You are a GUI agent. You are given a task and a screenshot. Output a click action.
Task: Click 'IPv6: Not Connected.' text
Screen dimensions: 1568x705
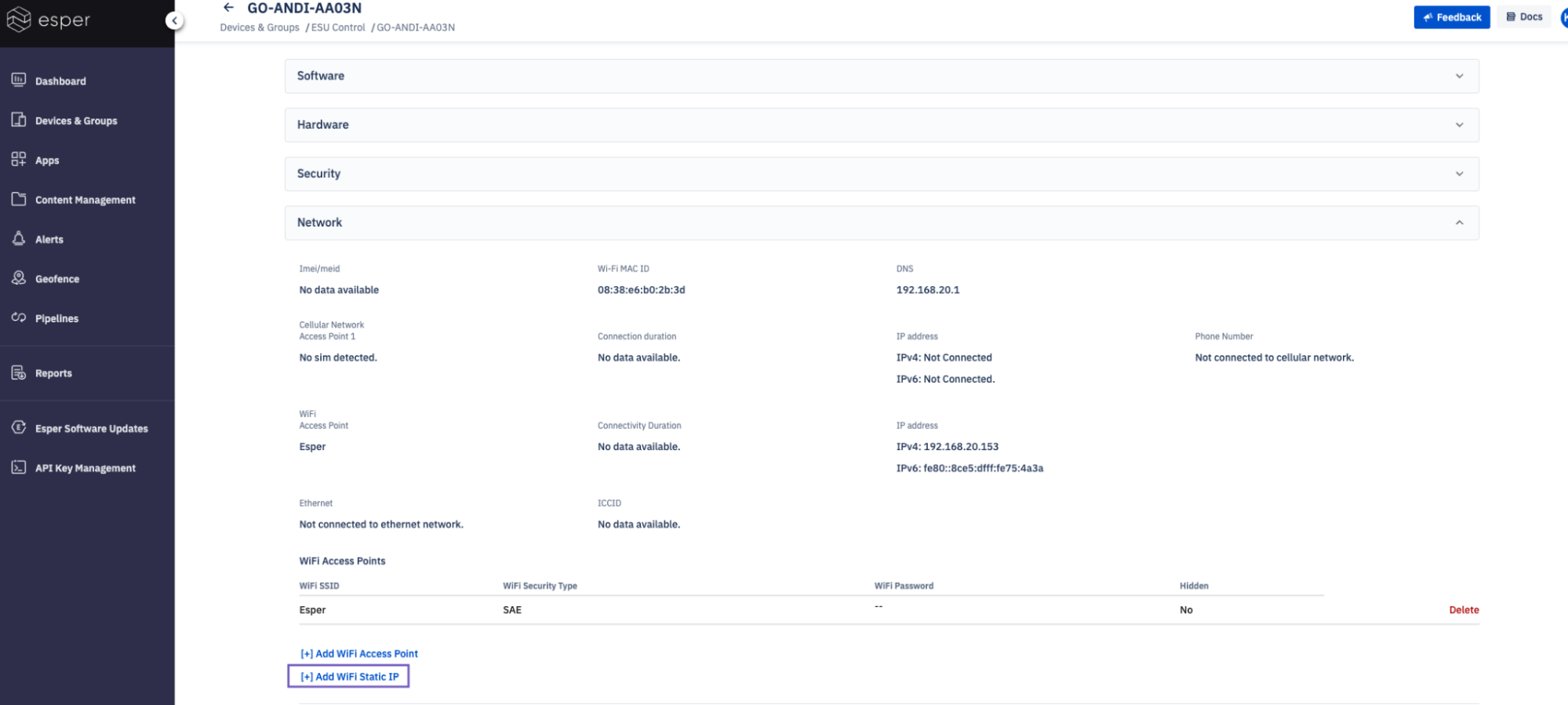point(945,379)
